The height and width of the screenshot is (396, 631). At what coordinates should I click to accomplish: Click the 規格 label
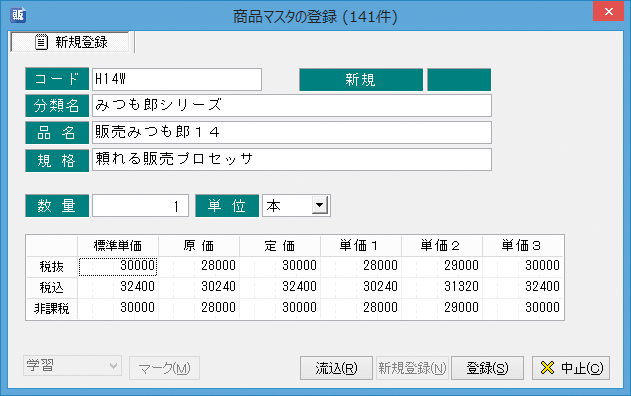57,161
